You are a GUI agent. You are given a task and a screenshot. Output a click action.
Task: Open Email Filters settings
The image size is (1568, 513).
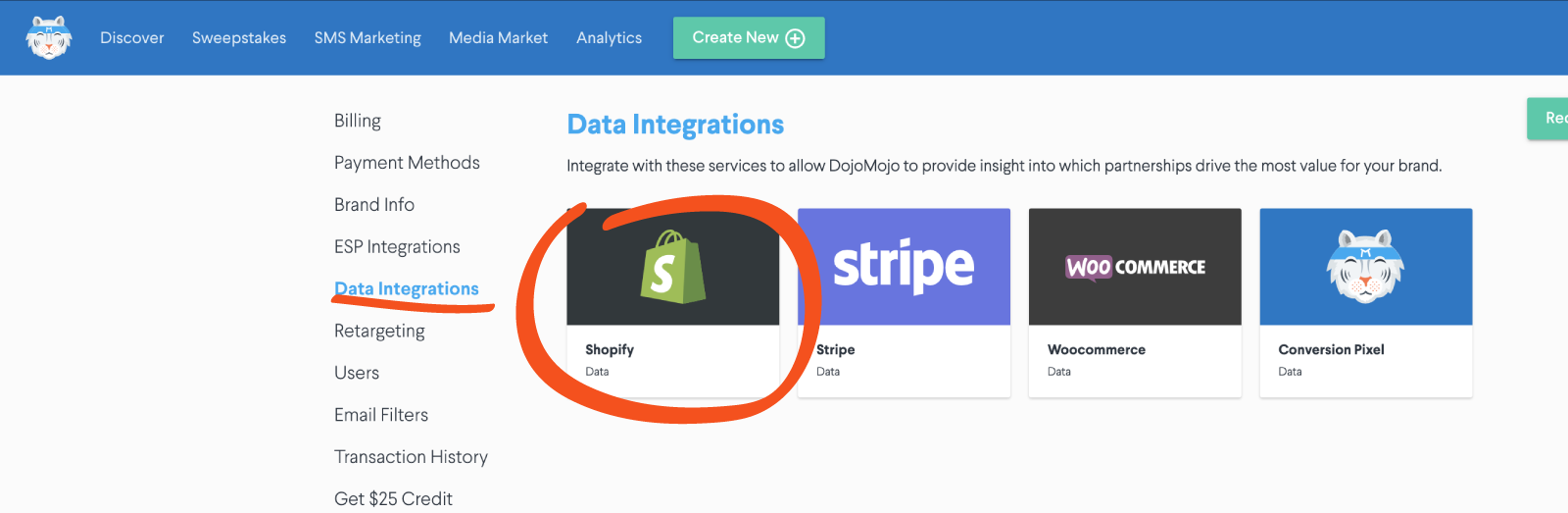tap(381, 415)
